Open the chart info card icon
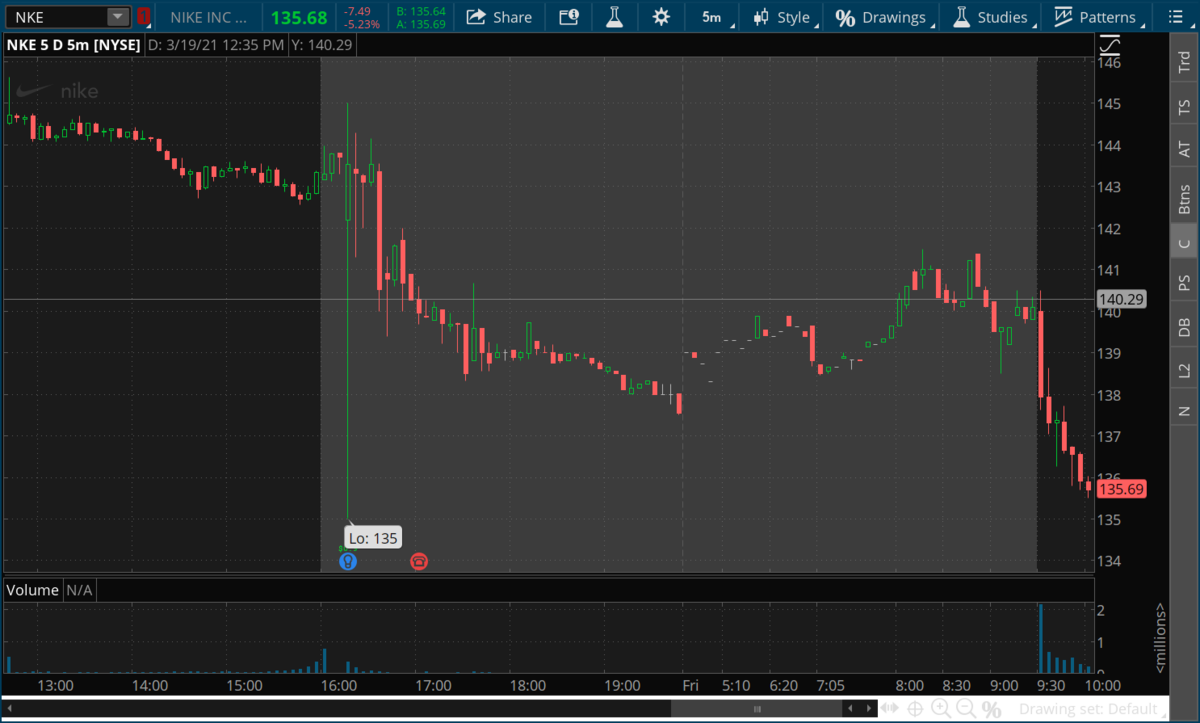The height and width of the screenshot is (723, 1200). coord(568,17)
